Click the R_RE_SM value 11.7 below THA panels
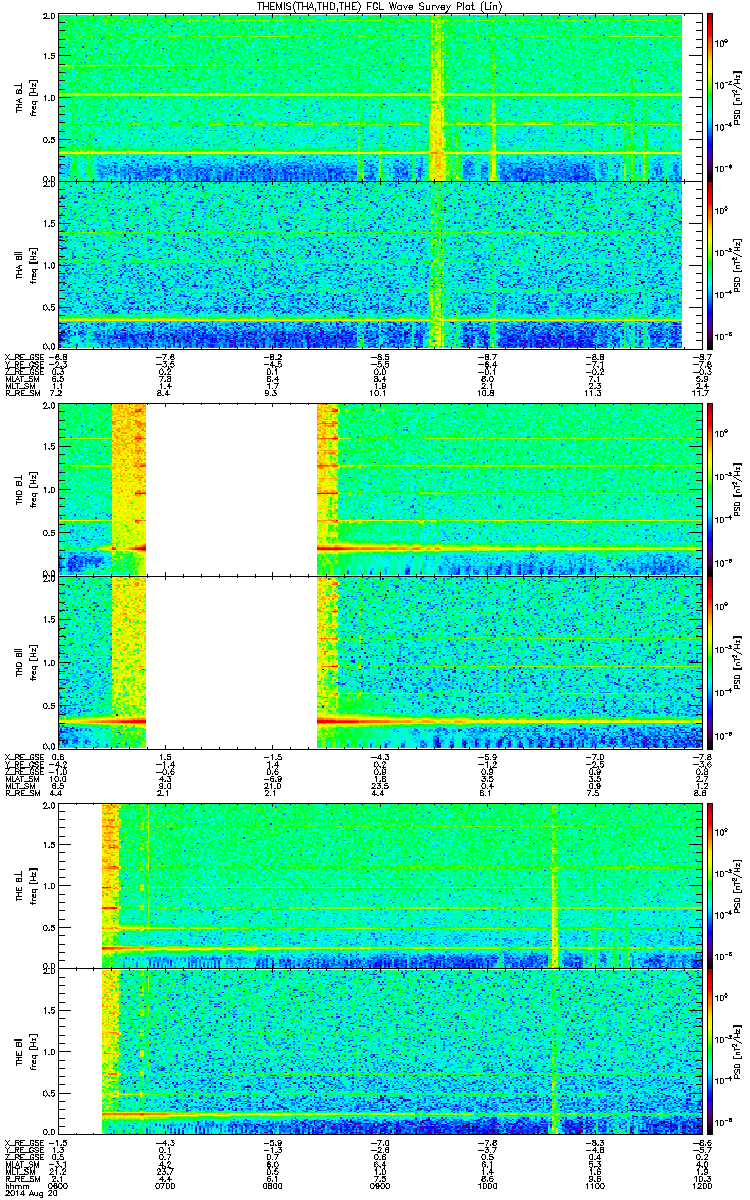The height and width of the screenshot is (1200, 750). (701, 393)
